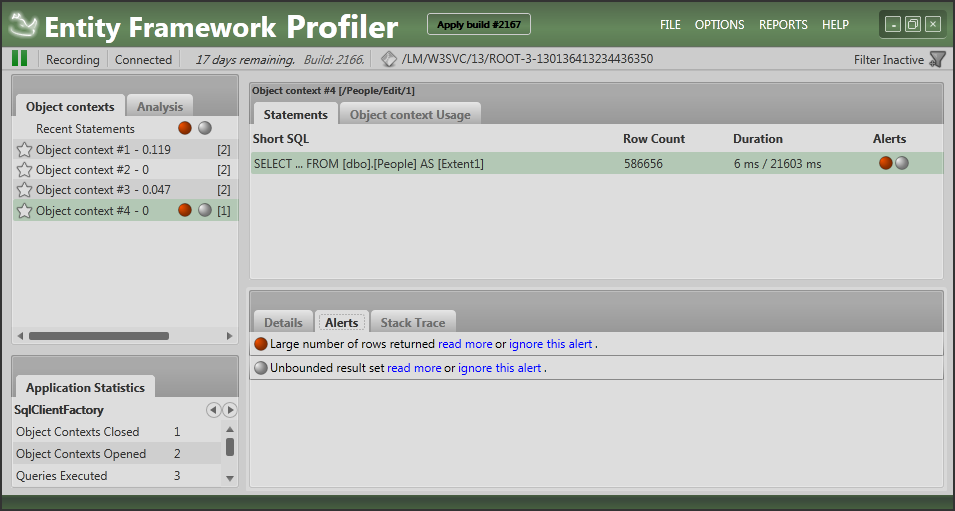Screen dimensions: 955x511
Task: Switch to Object context Usage tab
Action: coord(410,115)
